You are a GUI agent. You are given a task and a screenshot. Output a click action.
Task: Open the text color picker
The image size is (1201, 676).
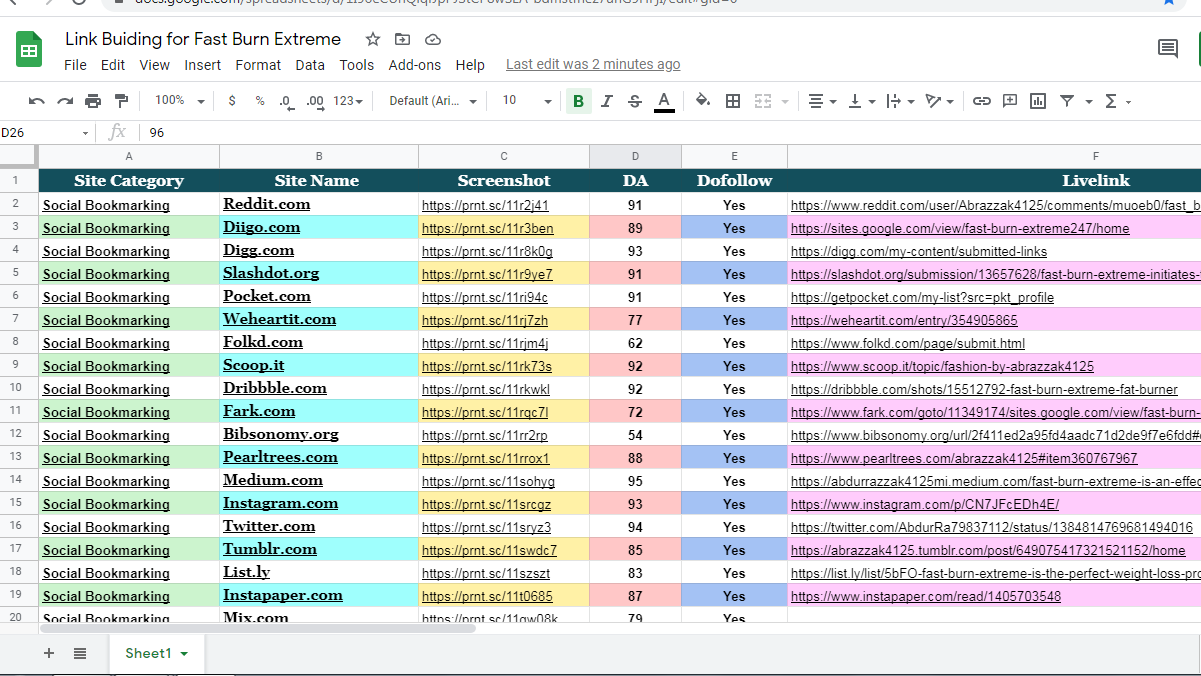[x=664, y=100]
